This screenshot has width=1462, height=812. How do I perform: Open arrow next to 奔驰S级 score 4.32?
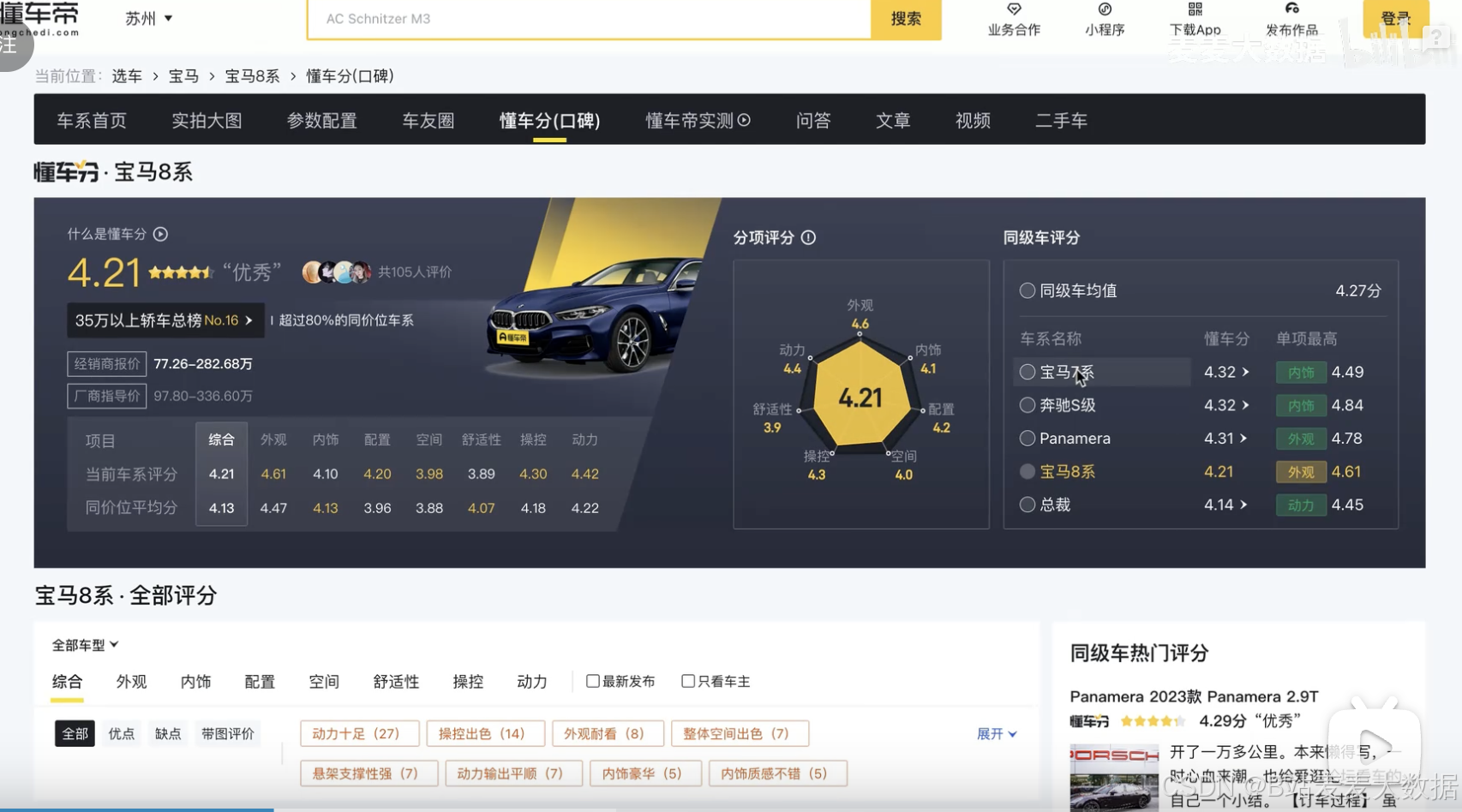click(x=1245, y=405)
